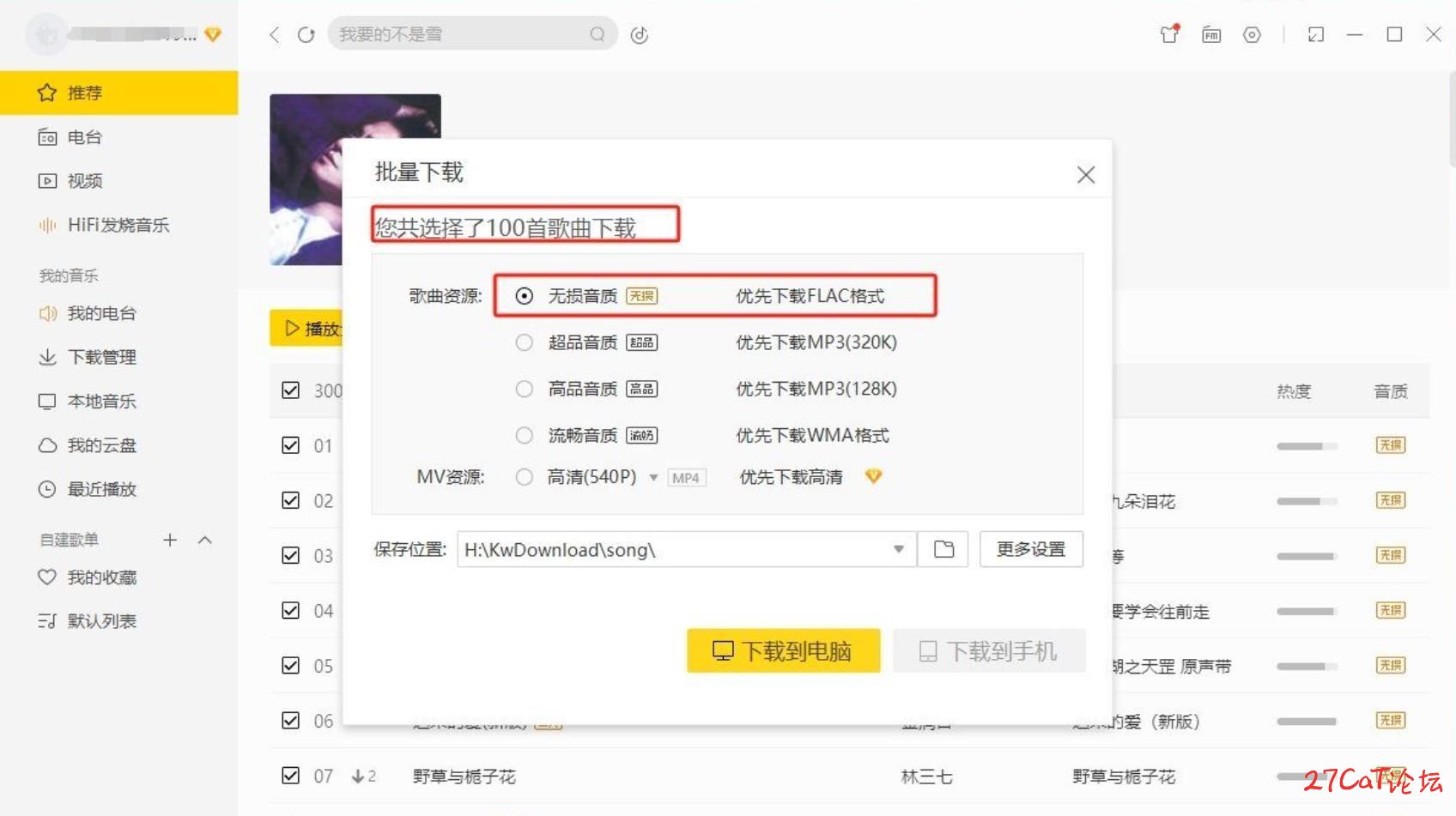Select 超品音质 radio option

click(524, 342)
